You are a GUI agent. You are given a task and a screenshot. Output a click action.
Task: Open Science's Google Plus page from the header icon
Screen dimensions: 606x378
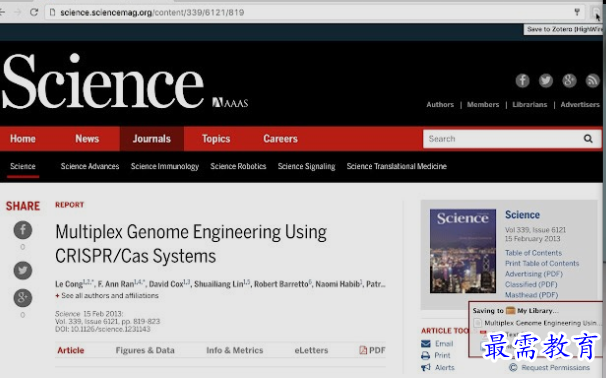(x=569, y=80)
